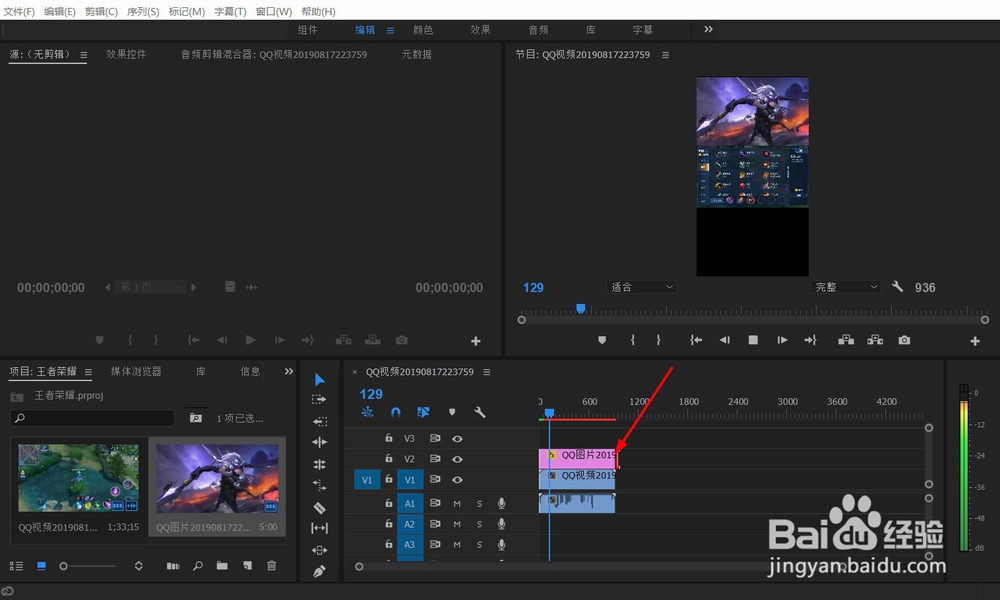The image size is (1000, 600).
Task: Toggle V3 track output eye
Action: pos(457,439)
